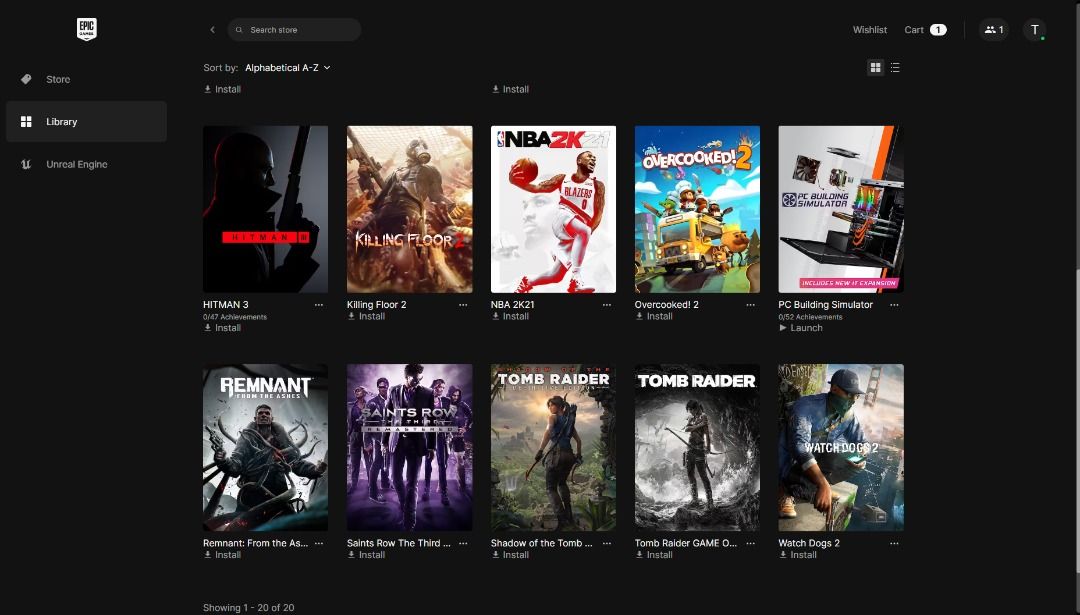
Task: Install Killing Floor 2
Action: (x=371, y=316)
